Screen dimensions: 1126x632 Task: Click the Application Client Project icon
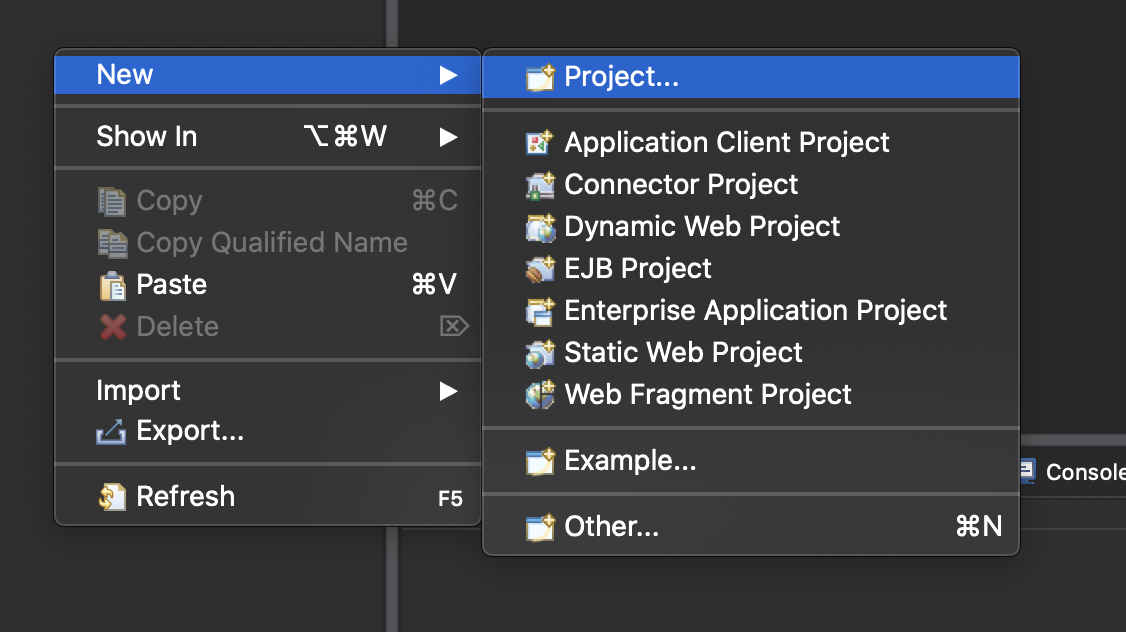[540, 142]
